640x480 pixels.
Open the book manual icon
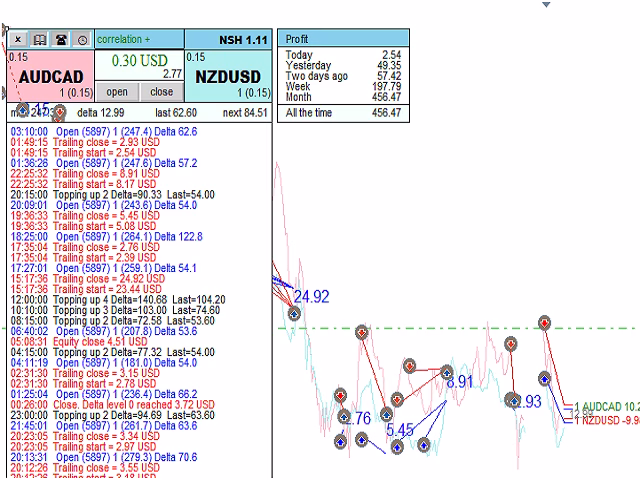click(x=40, y=40)
